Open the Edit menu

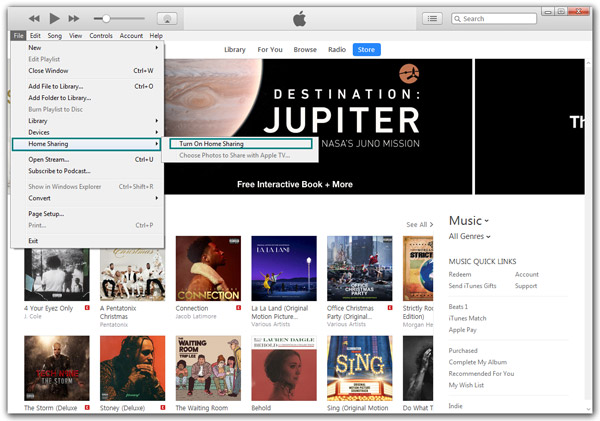(x=35, y=36)
